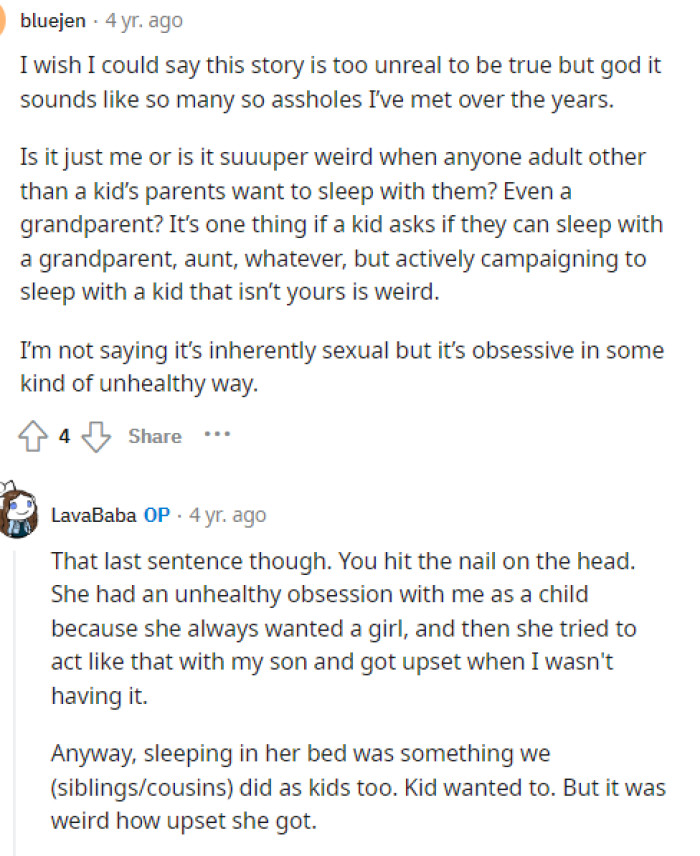Click the vote count showing 4
This screenshot has width=700, height=856.
coord(63,435)
